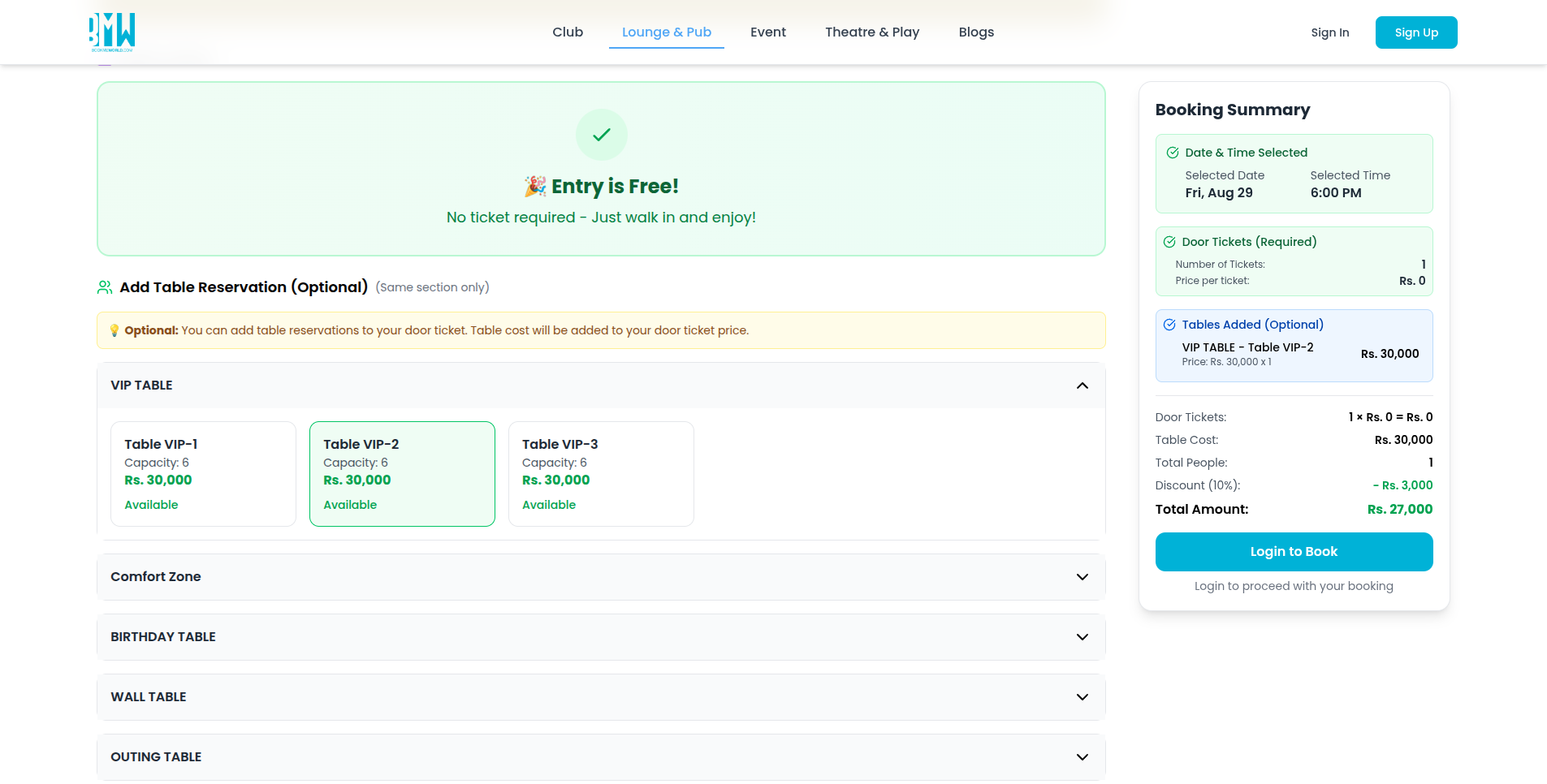Click the Sign Up button

[1415, 32]
